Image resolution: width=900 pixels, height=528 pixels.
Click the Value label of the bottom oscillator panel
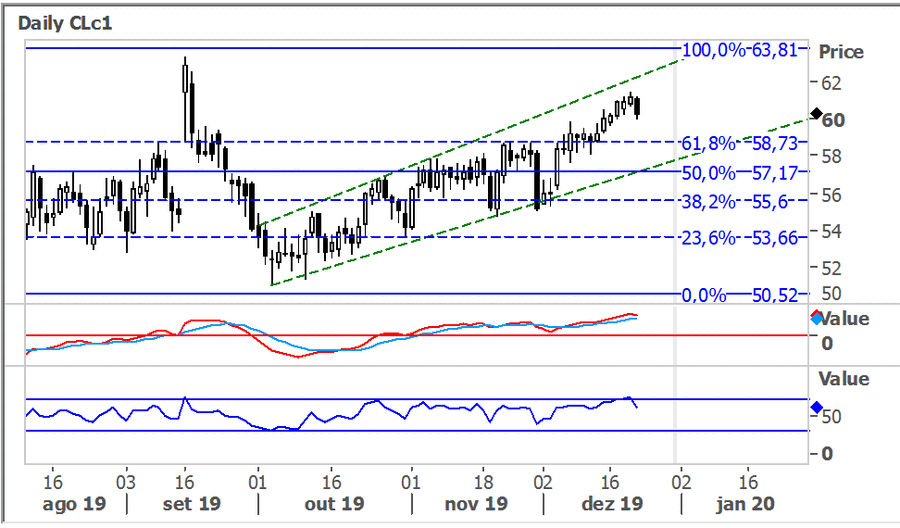(x=843, y=379)
